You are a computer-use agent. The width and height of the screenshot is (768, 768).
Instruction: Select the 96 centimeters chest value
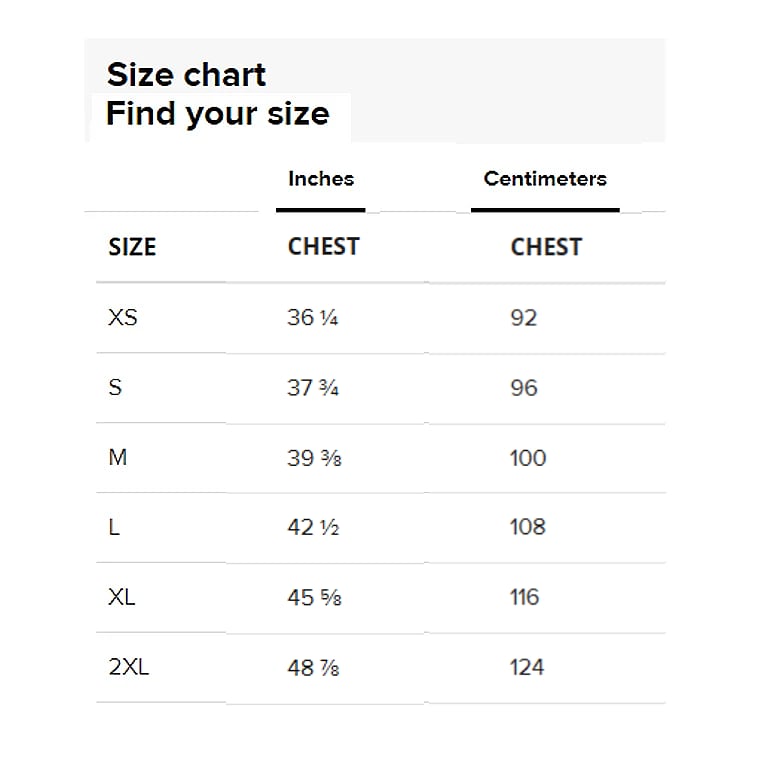(524, 388)
